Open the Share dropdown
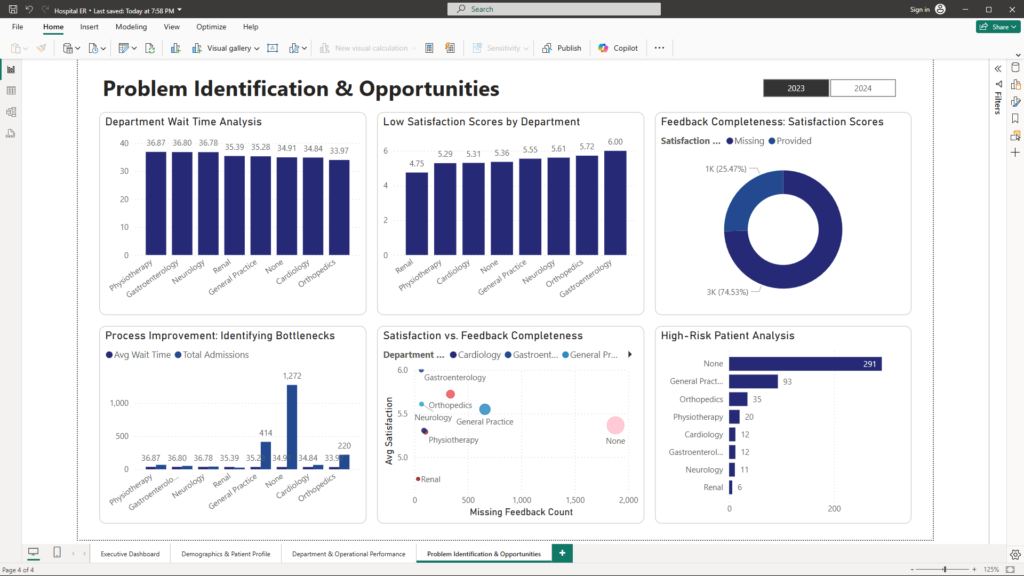This screenshot has width=1024, height=576. pos(997,27)
